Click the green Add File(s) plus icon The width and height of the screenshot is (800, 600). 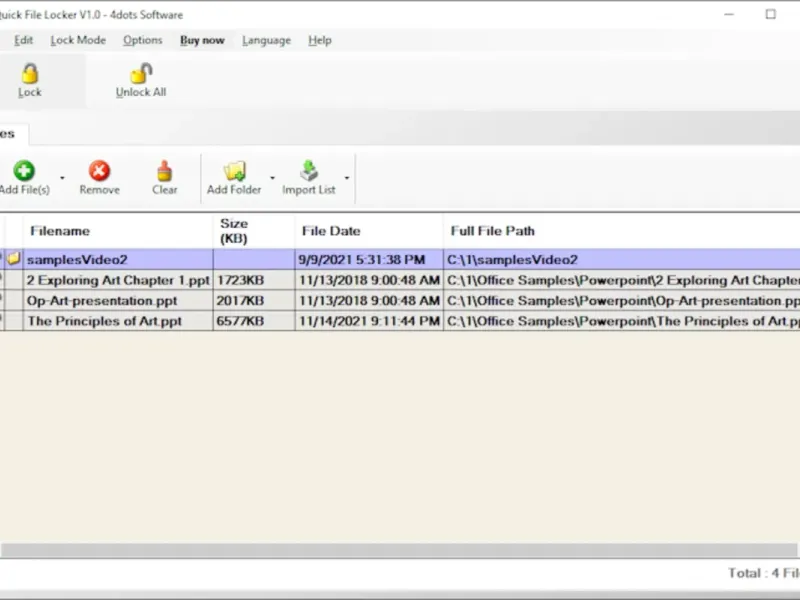[x=24, y=171]
